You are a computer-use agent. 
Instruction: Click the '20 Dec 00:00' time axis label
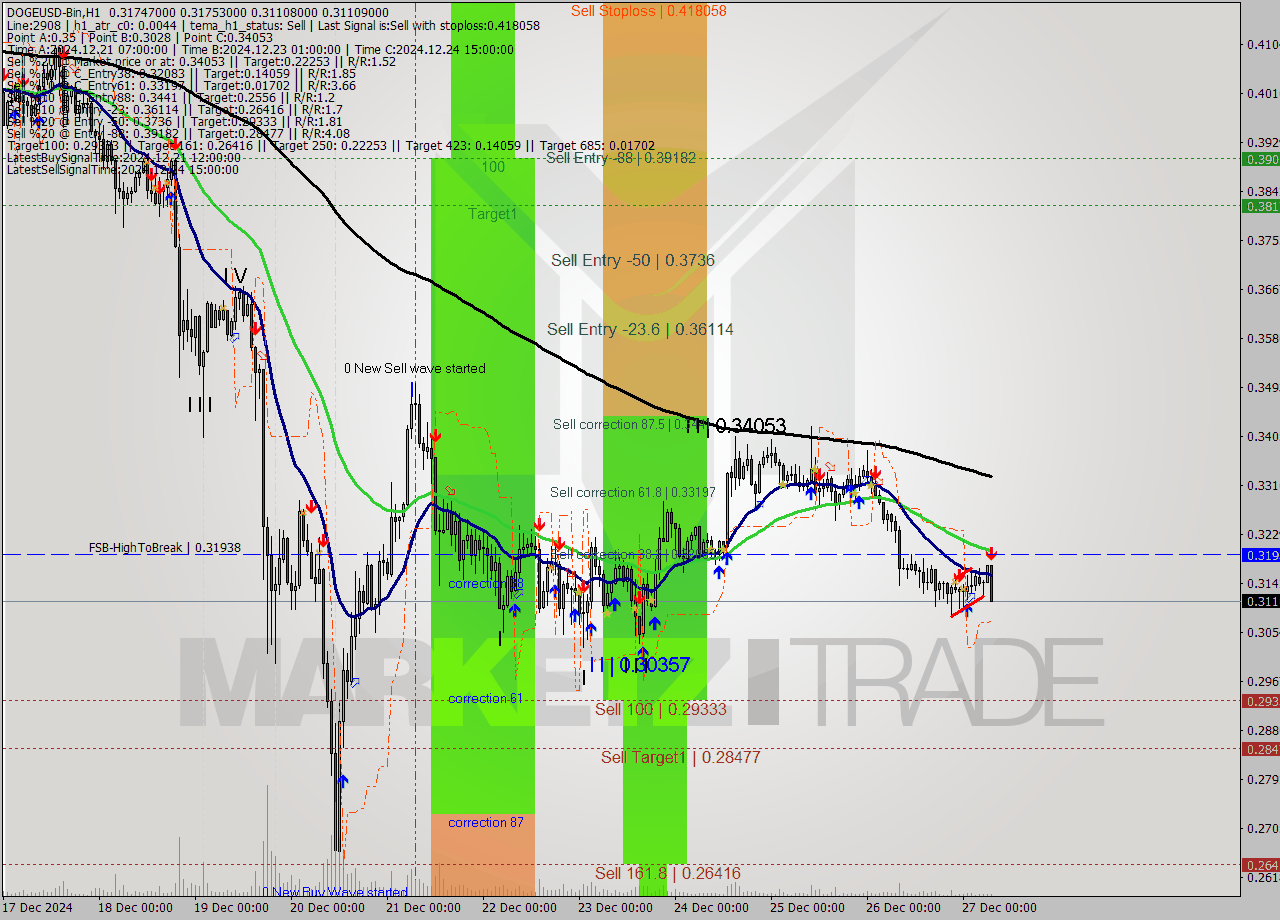click(325, 908)
